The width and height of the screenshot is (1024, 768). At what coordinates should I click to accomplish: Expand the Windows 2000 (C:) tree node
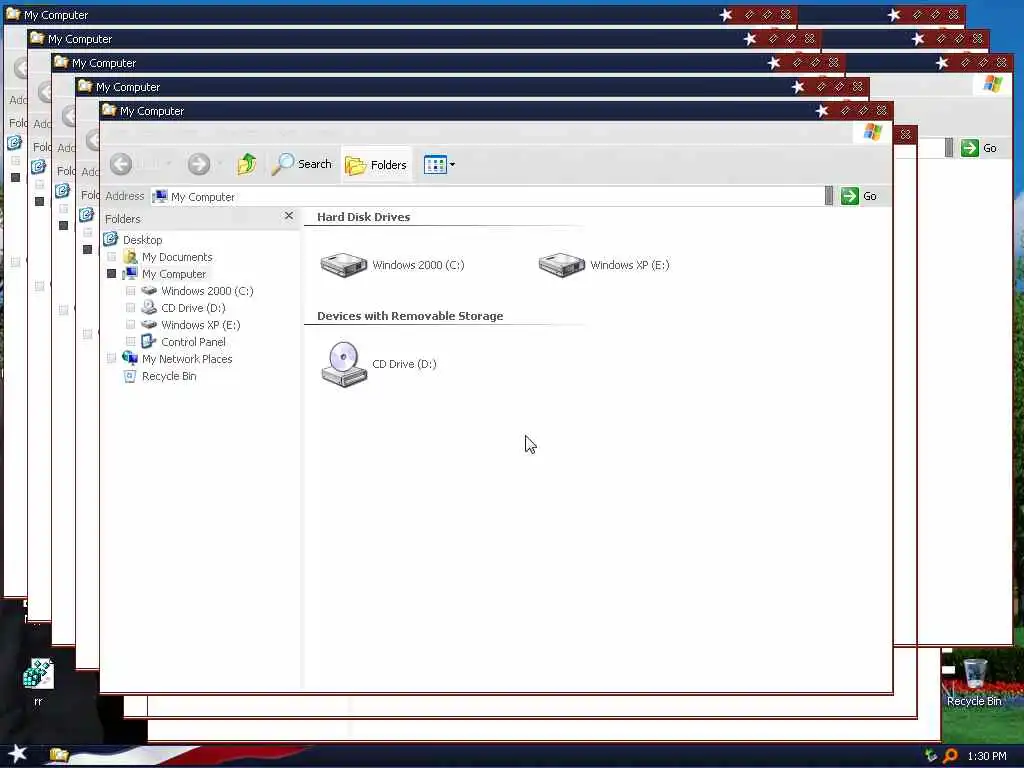[x=131, y=291]
